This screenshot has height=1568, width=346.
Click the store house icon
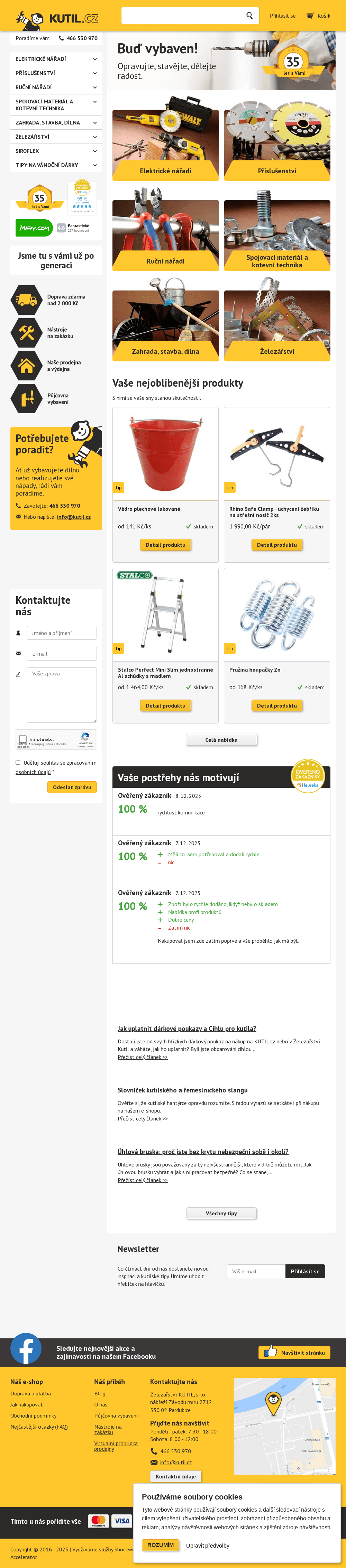(x=26, y=366)
